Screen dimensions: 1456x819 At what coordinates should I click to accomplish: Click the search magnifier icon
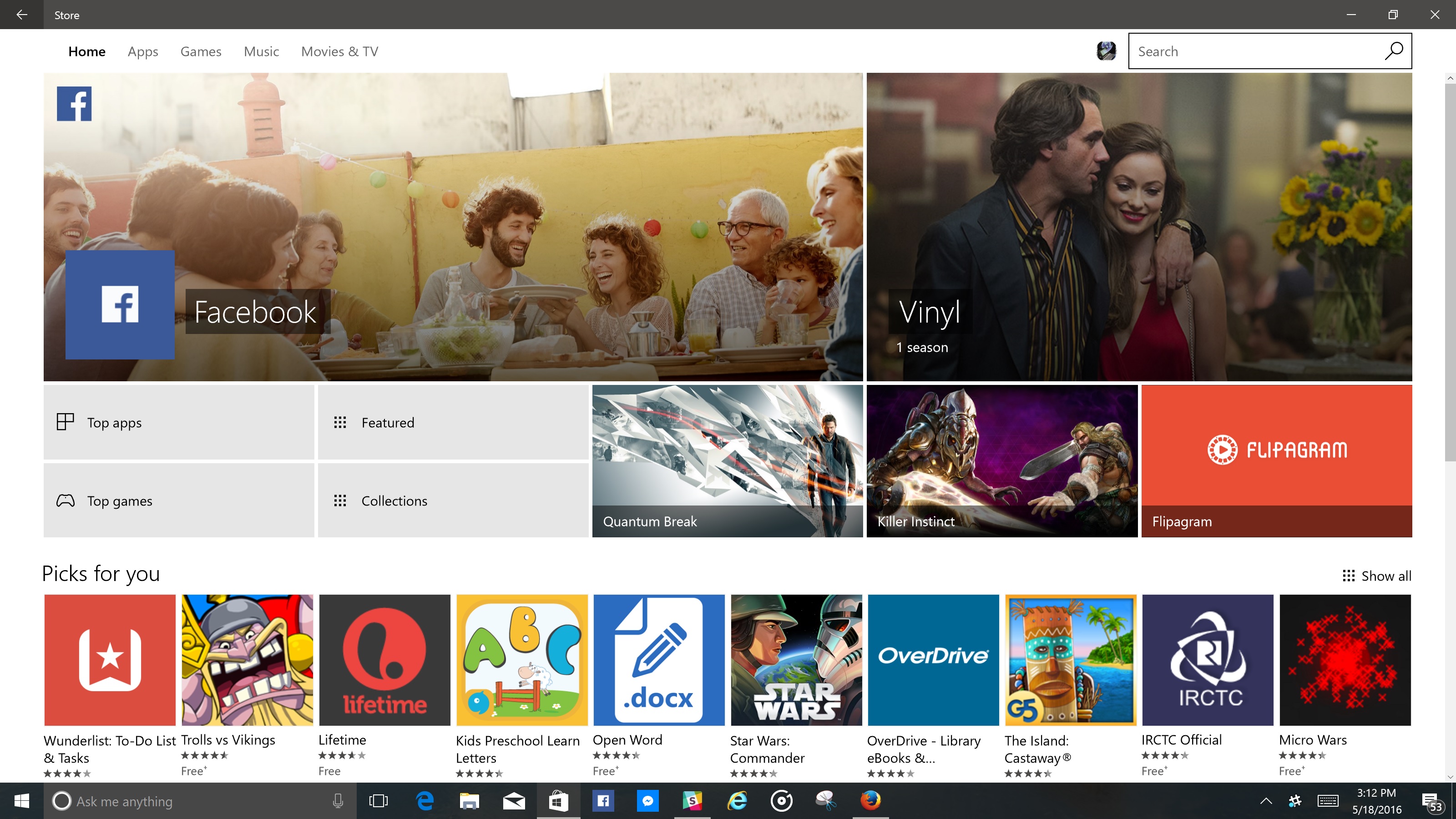(1393, 51)
